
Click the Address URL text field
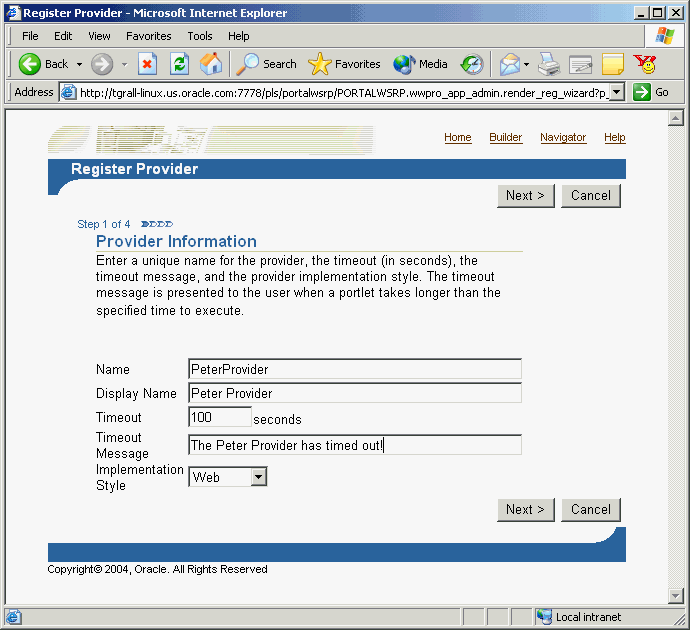click(x=343, y=92)
